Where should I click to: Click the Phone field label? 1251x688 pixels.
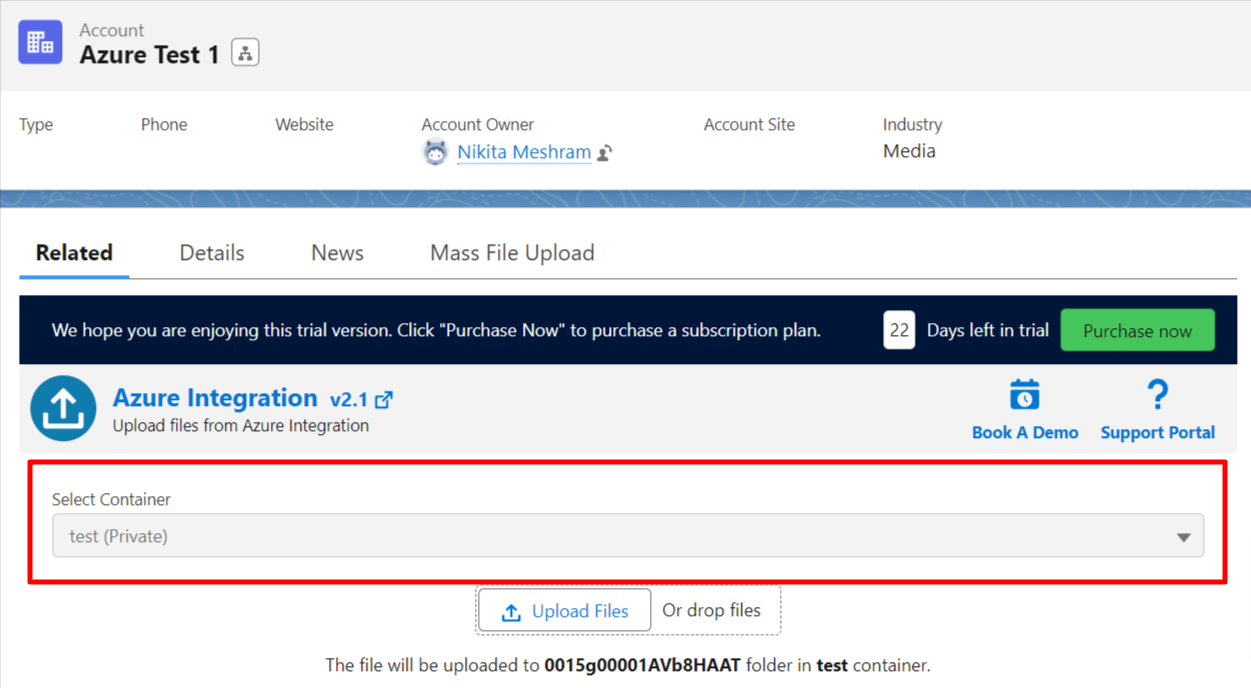(164, 124)
